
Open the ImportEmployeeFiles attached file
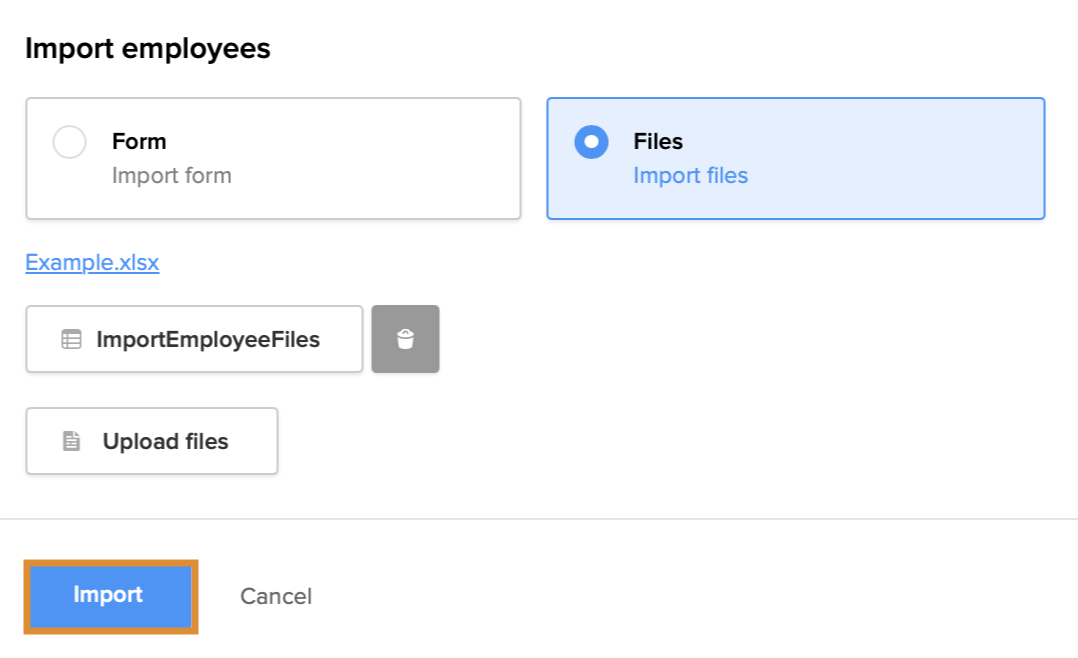(x=194, y=339)
